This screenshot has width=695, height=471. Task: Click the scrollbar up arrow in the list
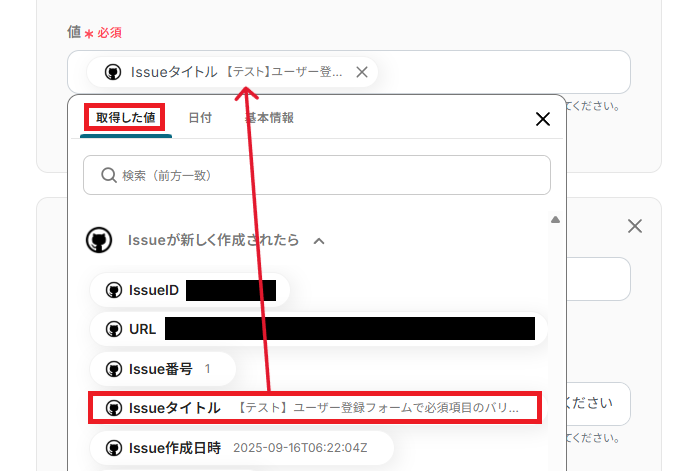pyautogui.click(x=555, y=220)
